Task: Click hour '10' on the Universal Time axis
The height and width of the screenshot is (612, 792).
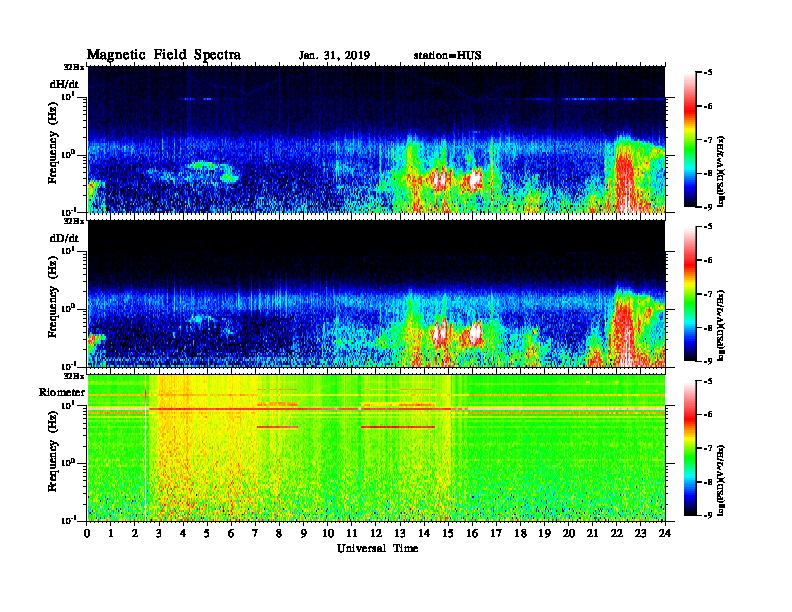Action: point(328,533)
